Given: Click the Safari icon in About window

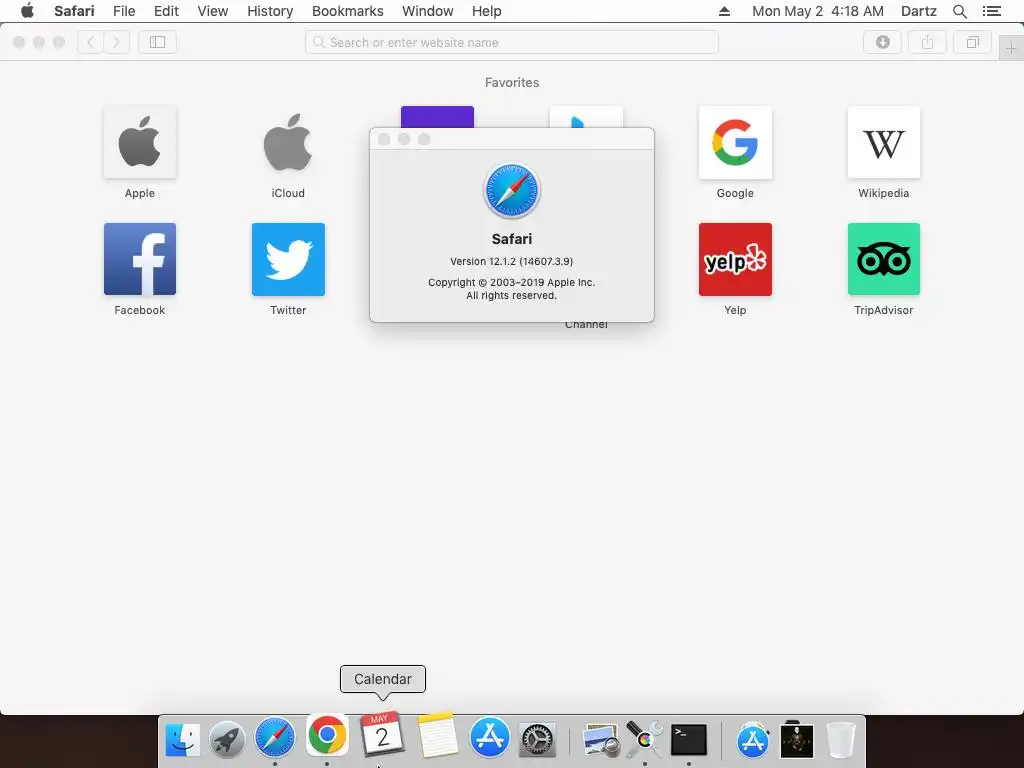Looking at the screenshot, I should click(x=512, y=191).
